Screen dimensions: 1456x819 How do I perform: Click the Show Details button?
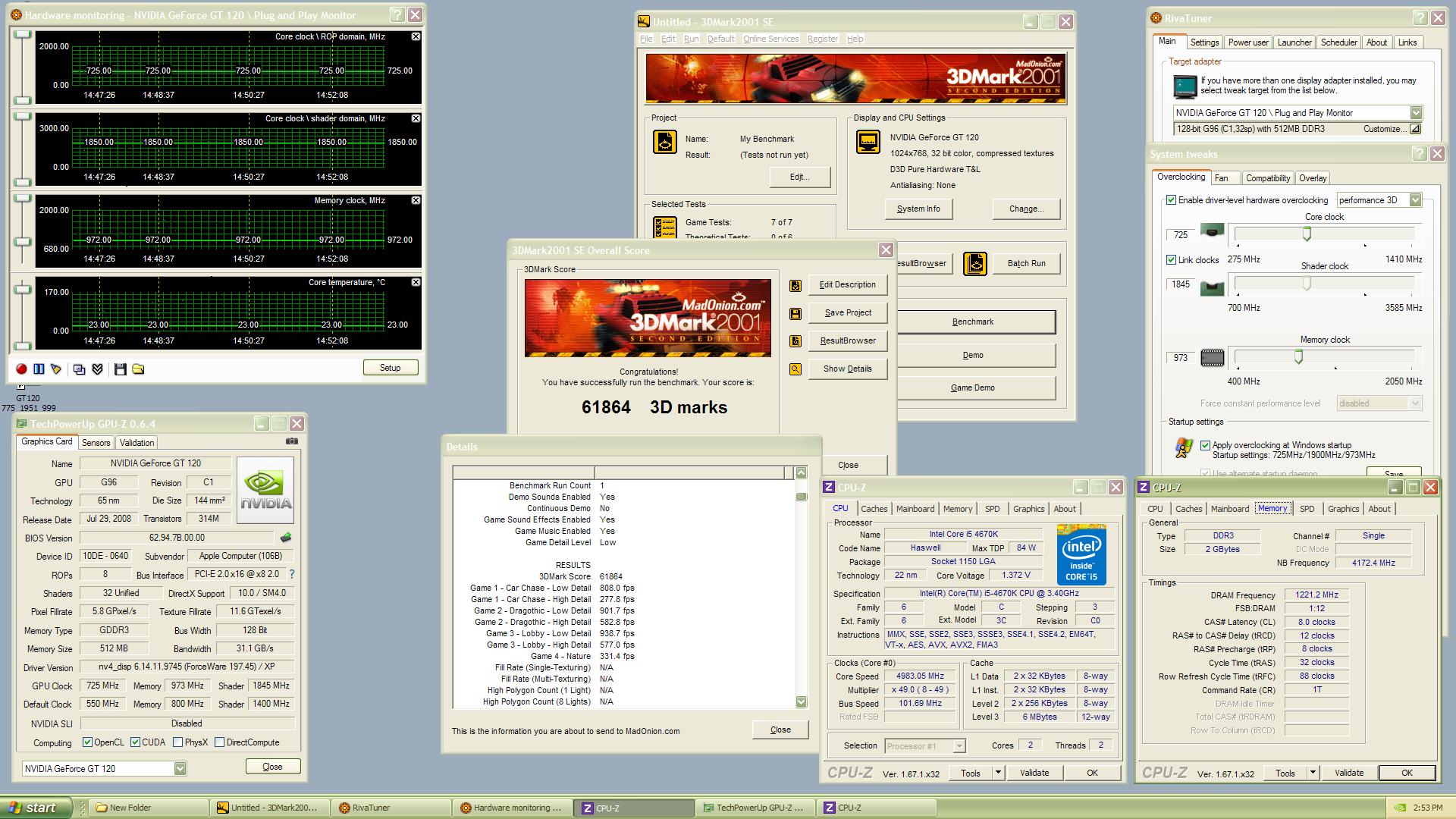click(848, 369)
